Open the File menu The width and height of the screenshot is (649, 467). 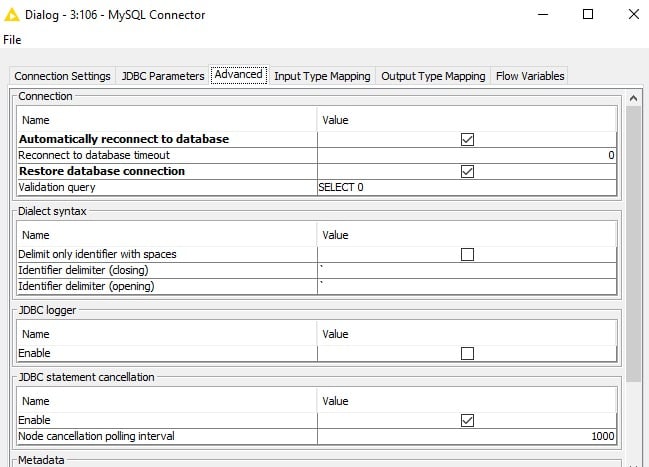[x=12, y=40]
